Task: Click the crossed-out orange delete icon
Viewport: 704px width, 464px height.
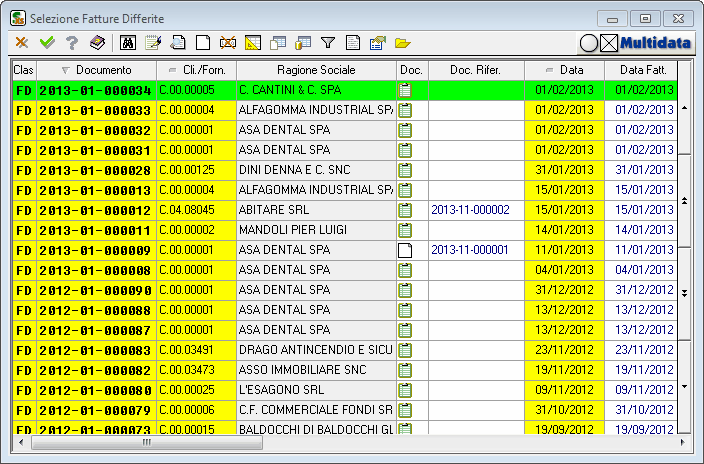Action: (228, 43)
